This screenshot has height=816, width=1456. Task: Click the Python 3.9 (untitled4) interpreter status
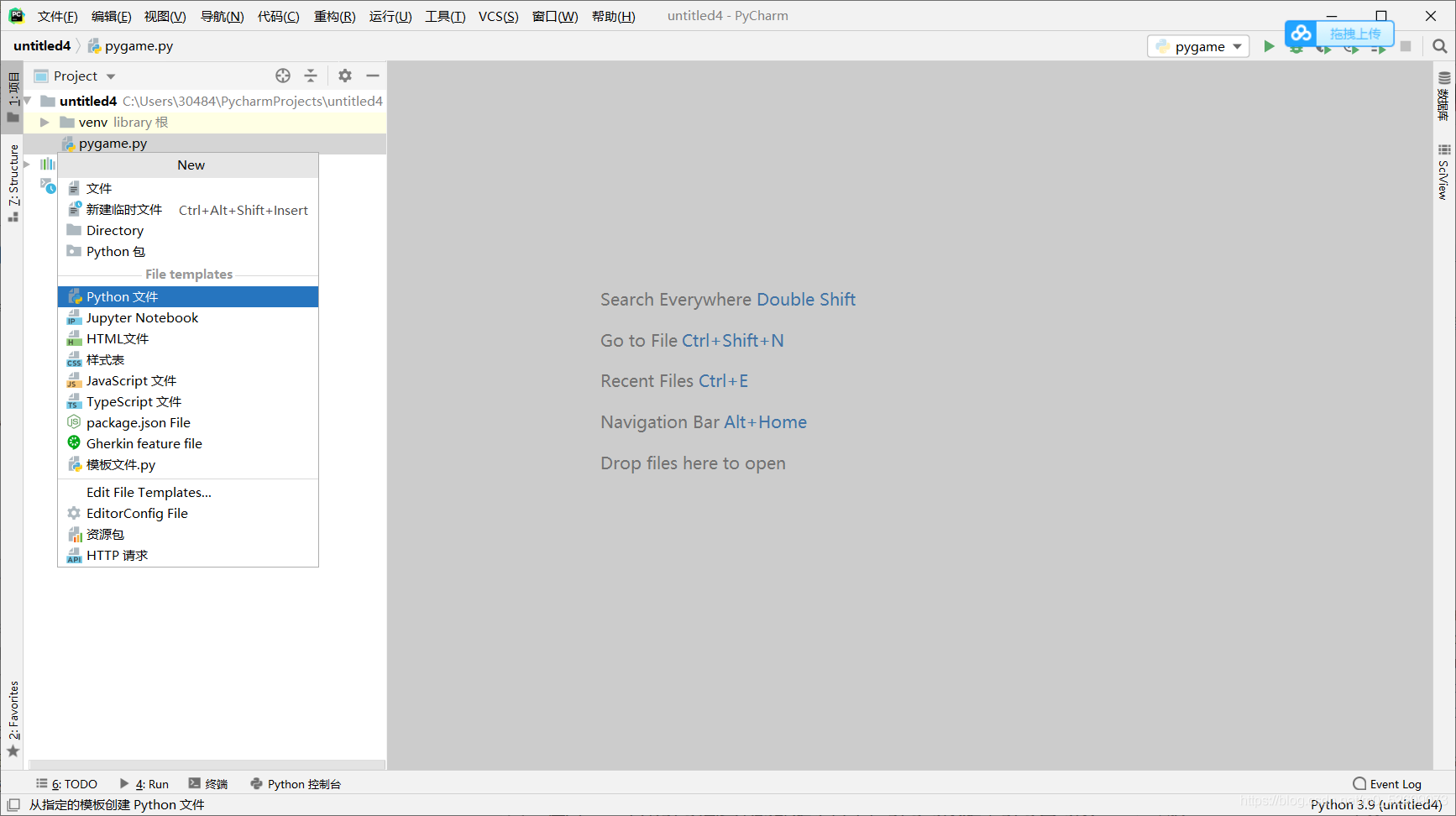pyautogui.click(x=1376, y=804)
